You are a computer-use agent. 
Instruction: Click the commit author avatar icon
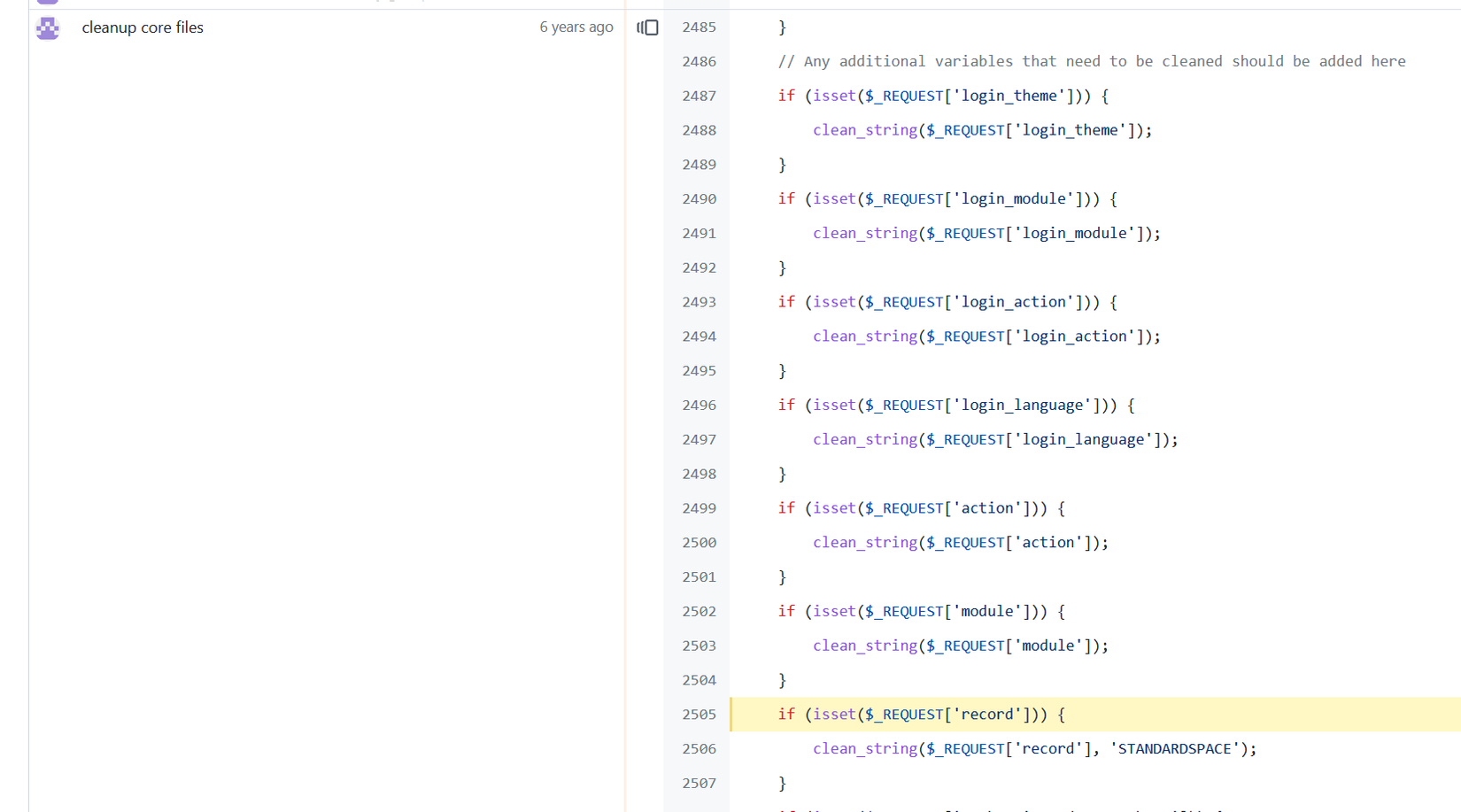point(48,28)
